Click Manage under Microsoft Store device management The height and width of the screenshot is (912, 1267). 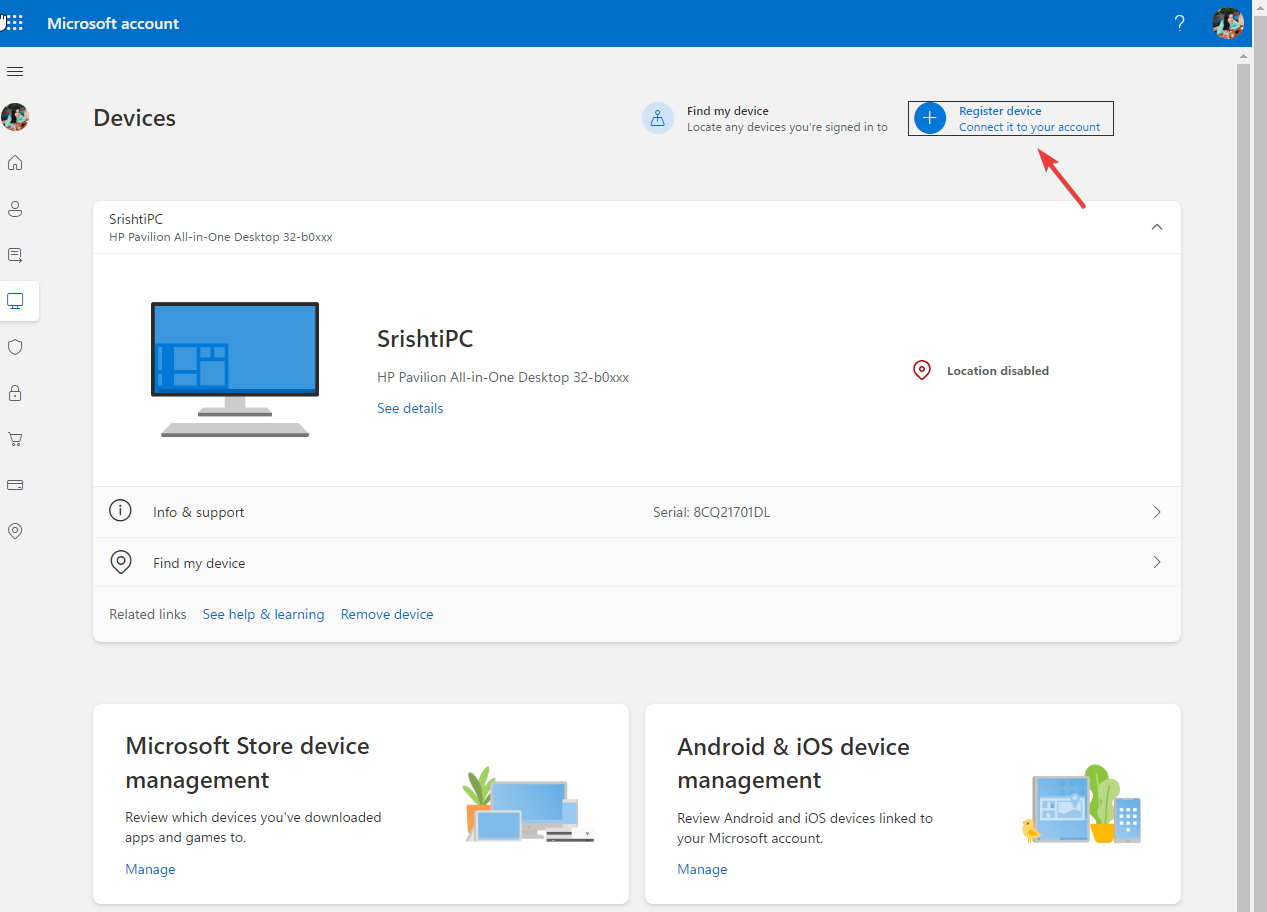150,869
